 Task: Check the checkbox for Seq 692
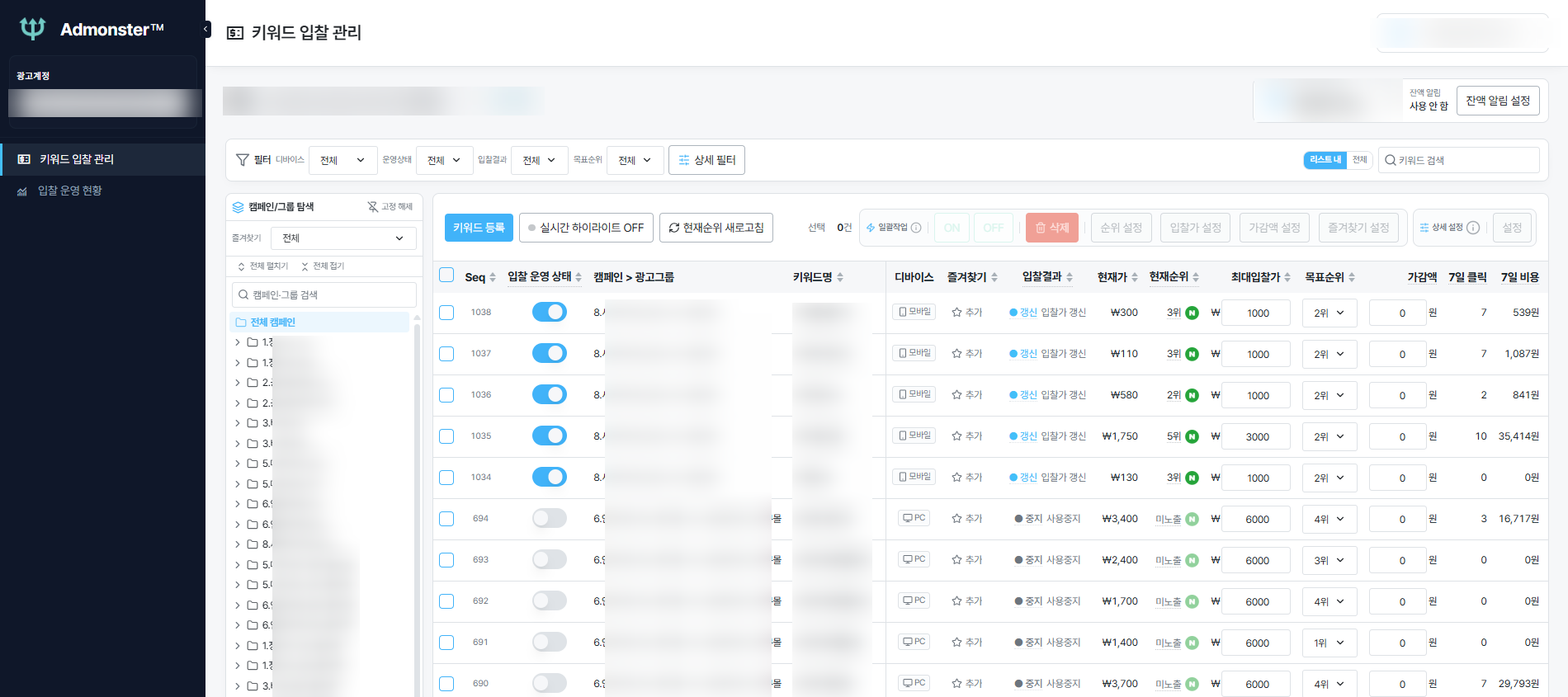tap(446, 601)
